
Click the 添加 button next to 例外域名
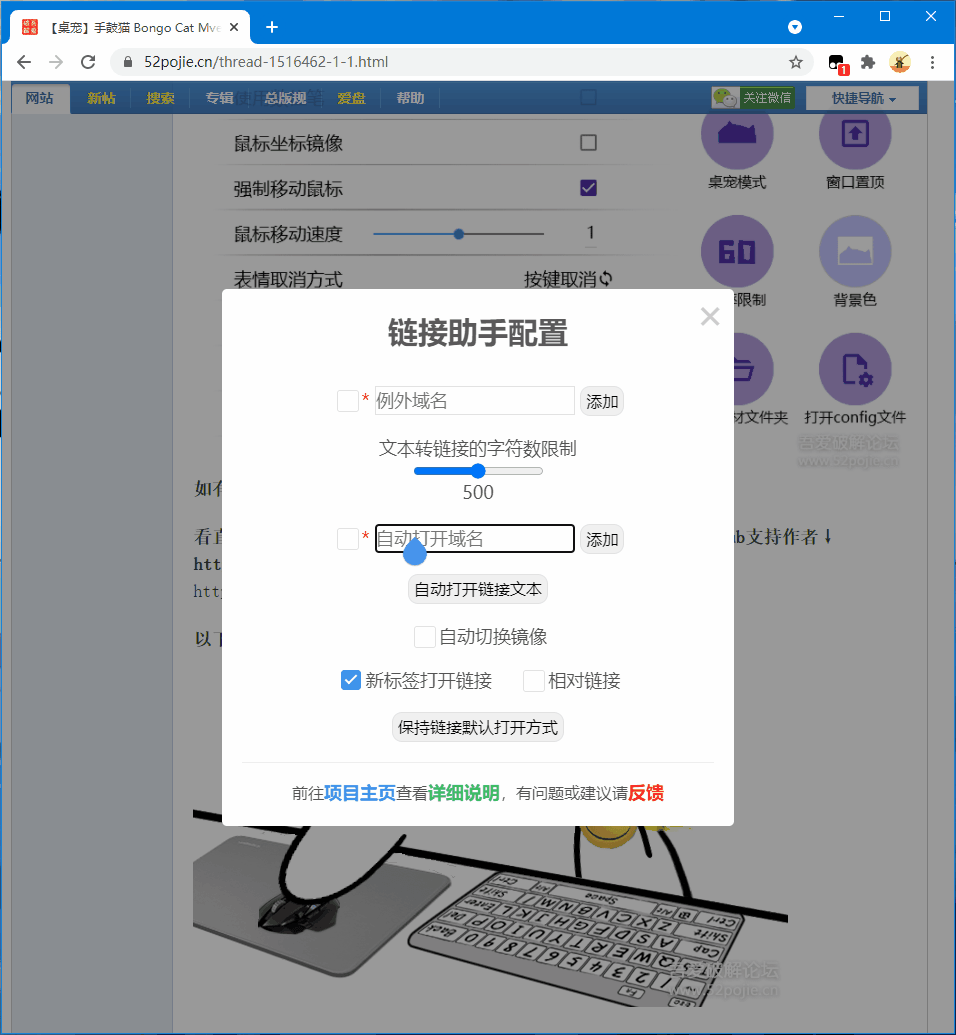click(601, 400)
